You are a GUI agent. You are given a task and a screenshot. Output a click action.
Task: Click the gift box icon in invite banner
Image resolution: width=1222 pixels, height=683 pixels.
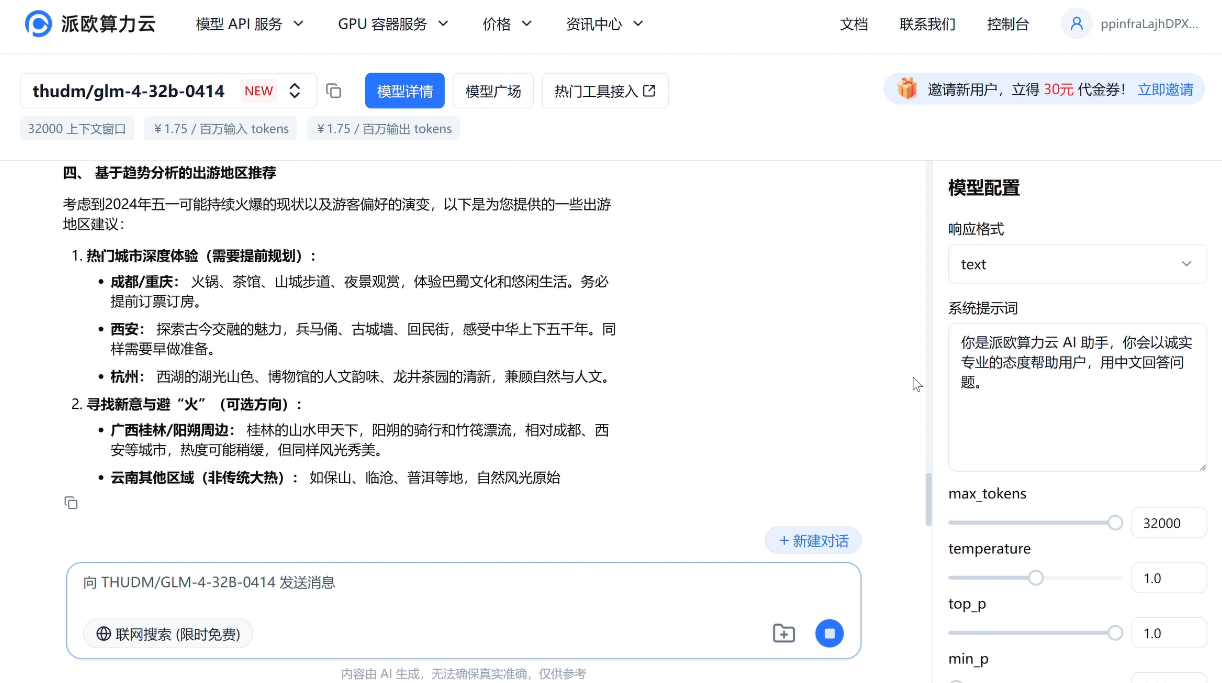[907, 89]
